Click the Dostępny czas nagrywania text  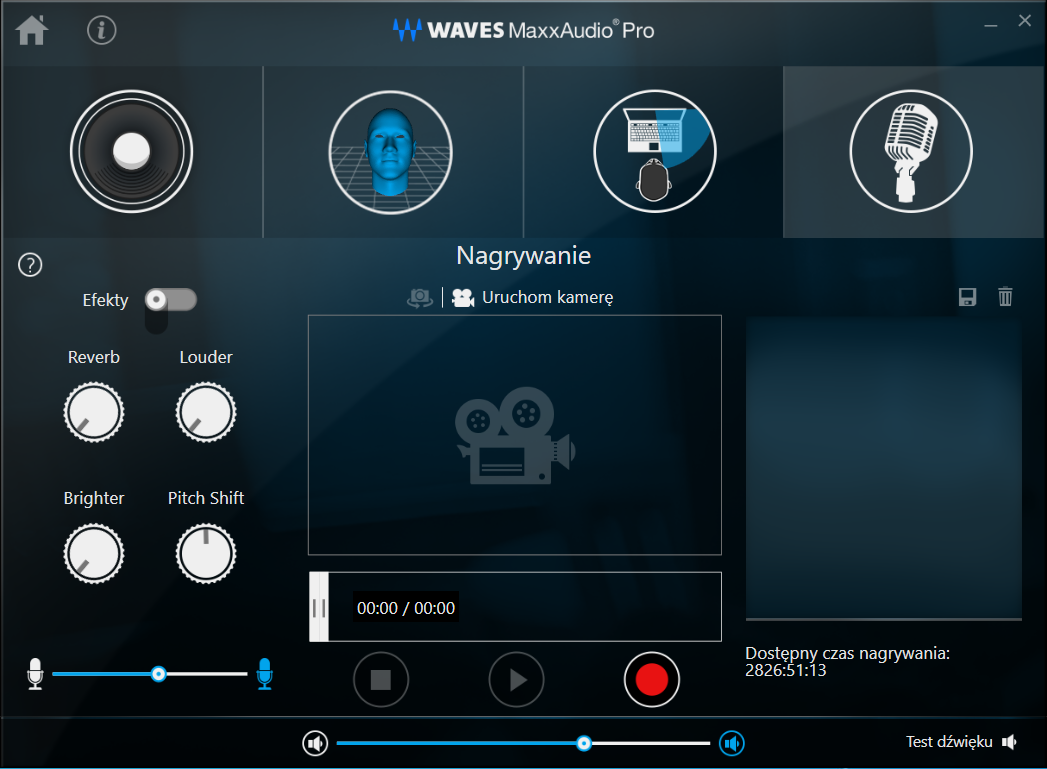[847, 654]
